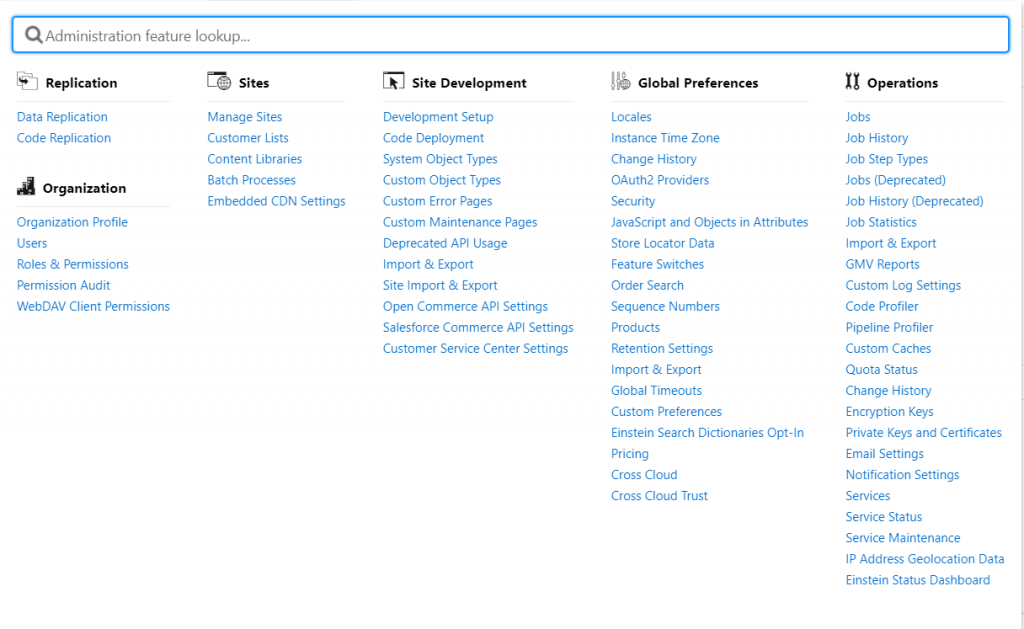Open Content Libraries
Screen dimensions: 1024x629
[x=255, y=159]
